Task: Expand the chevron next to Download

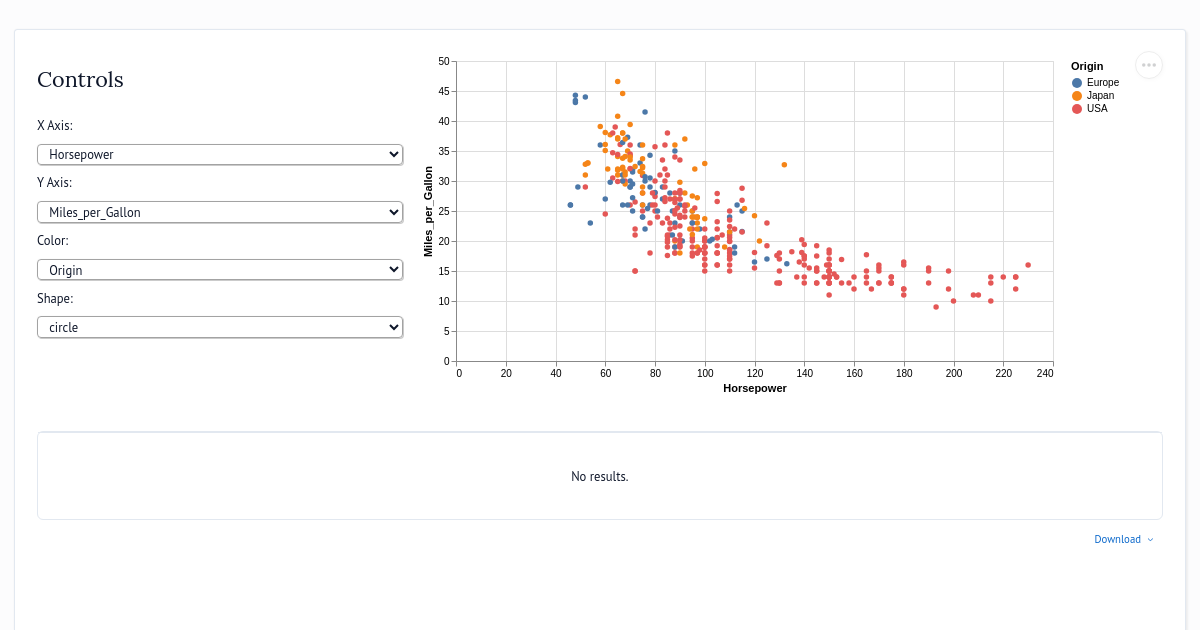Action: click(x=1150, y=540)
